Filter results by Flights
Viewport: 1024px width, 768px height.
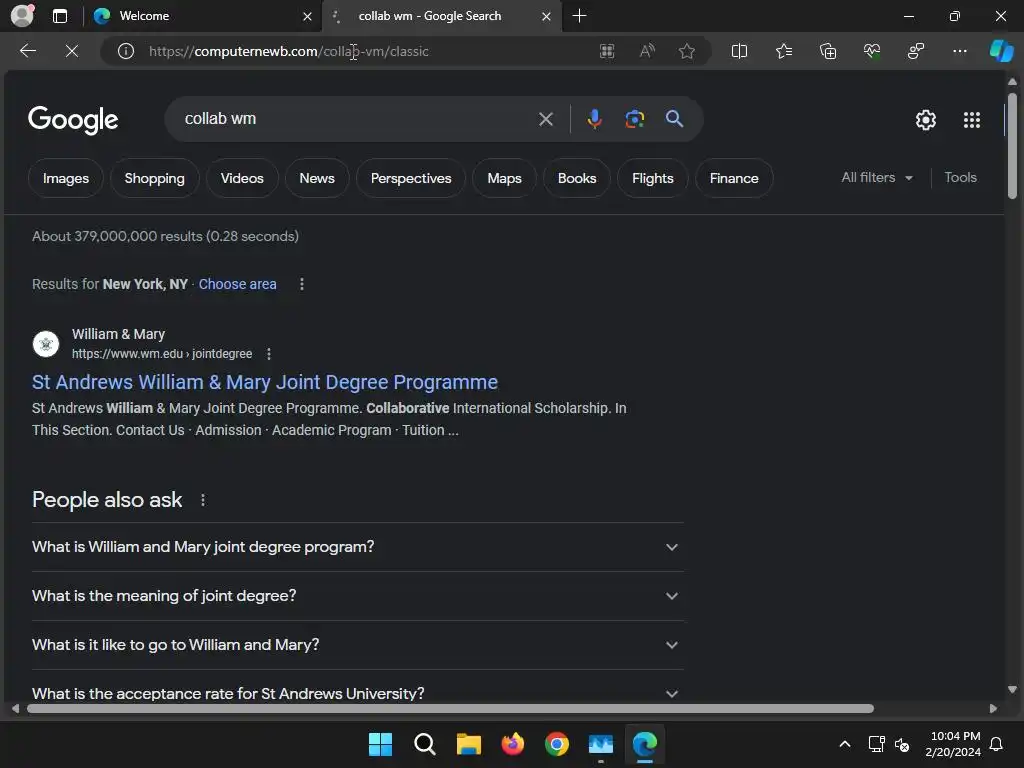(652, 178)
